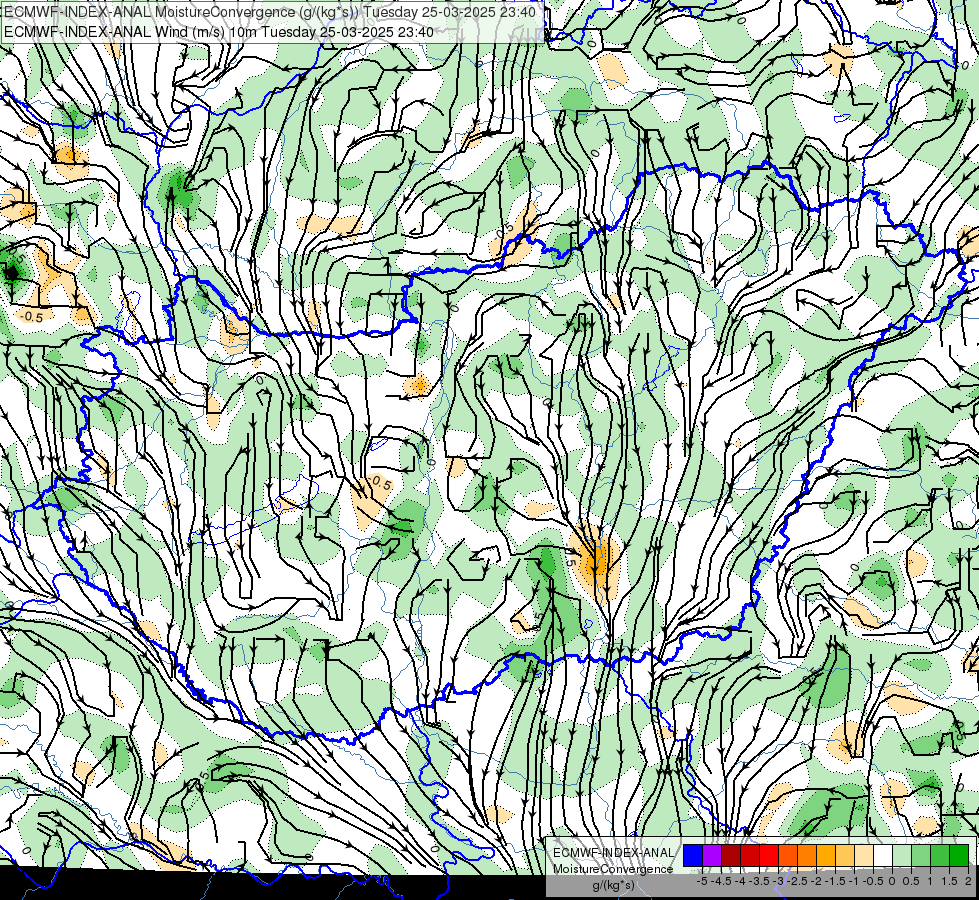
Task: Click the 'MoistureConvergence' label in the legend
Action: 613,869
